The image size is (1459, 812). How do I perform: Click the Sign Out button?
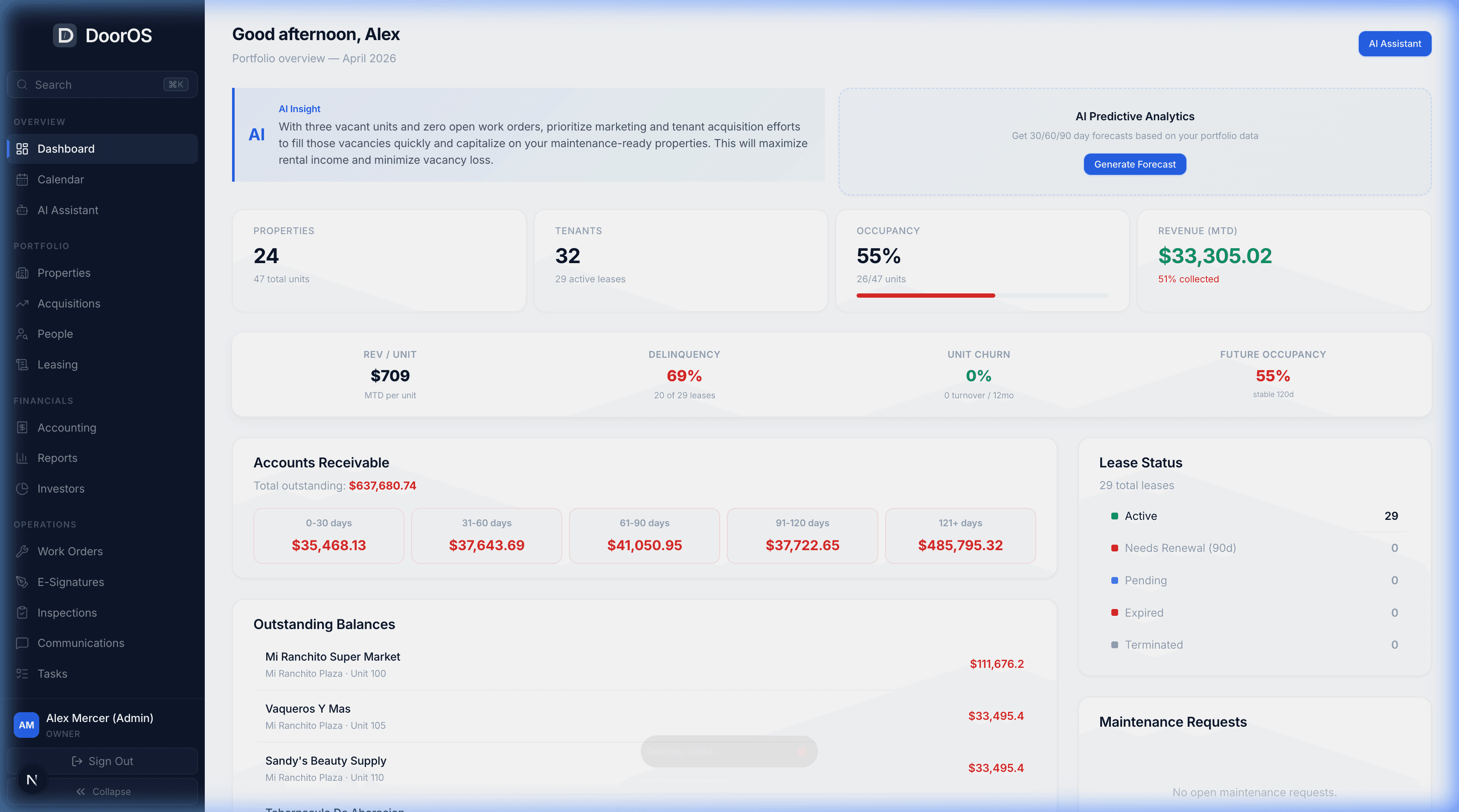point(102,761)
